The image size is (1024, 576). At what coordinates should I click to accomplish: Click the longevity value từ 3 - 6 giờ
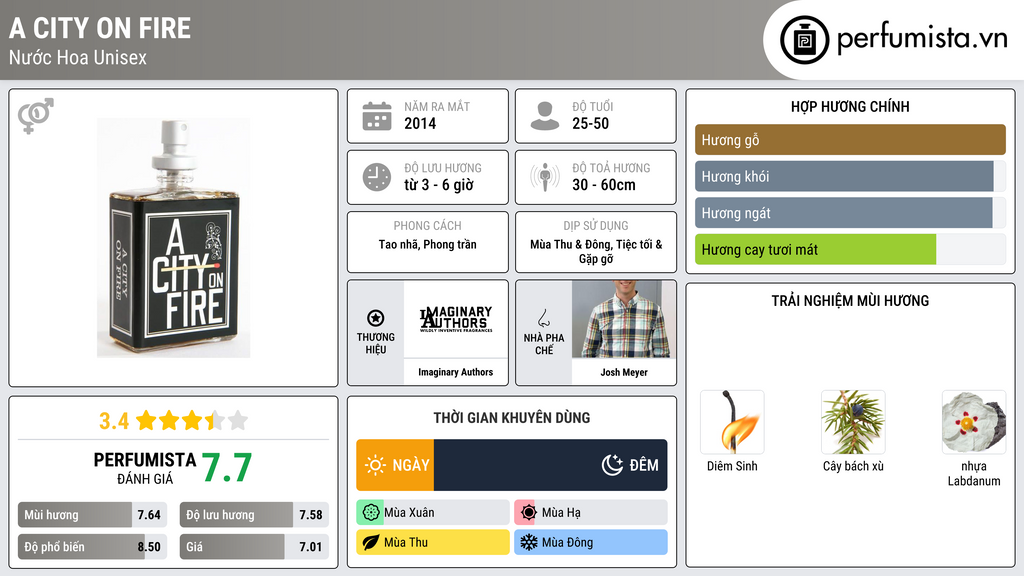click(x=439, y=185)
